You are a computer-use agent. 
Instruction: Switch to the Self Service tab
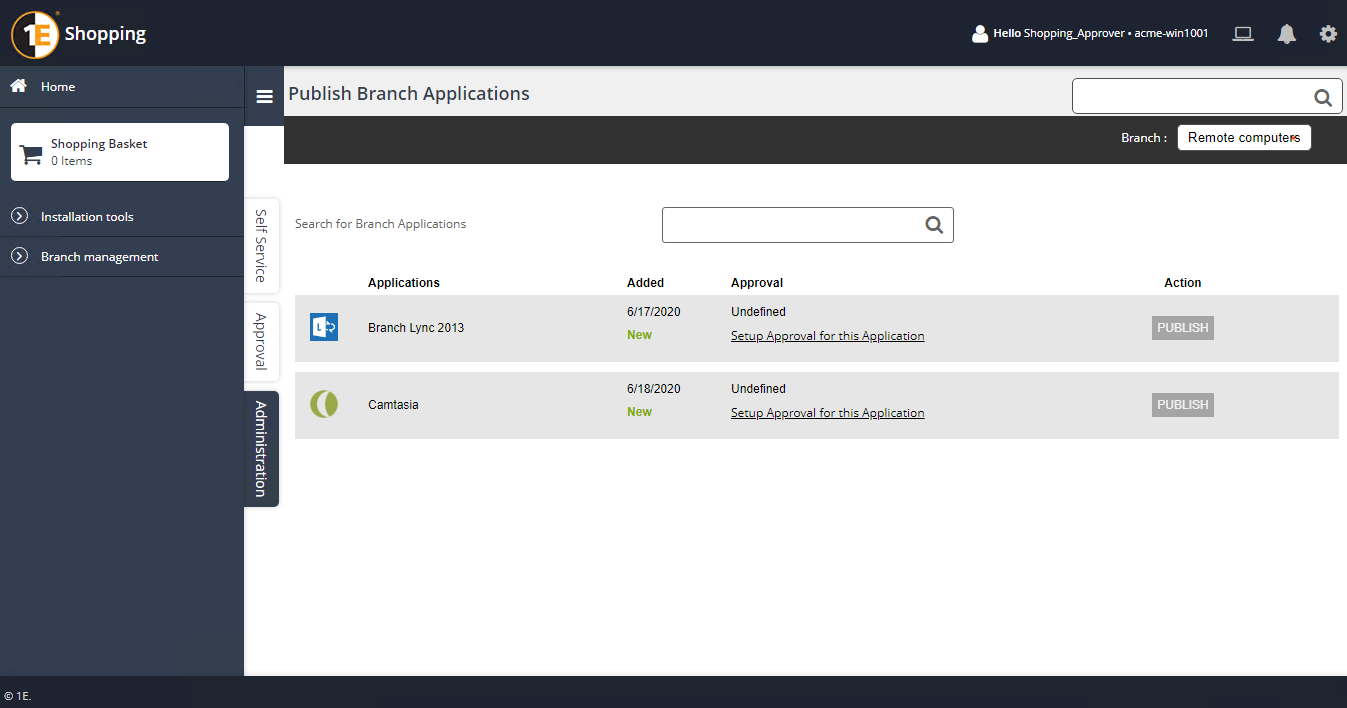coord(261,245)
